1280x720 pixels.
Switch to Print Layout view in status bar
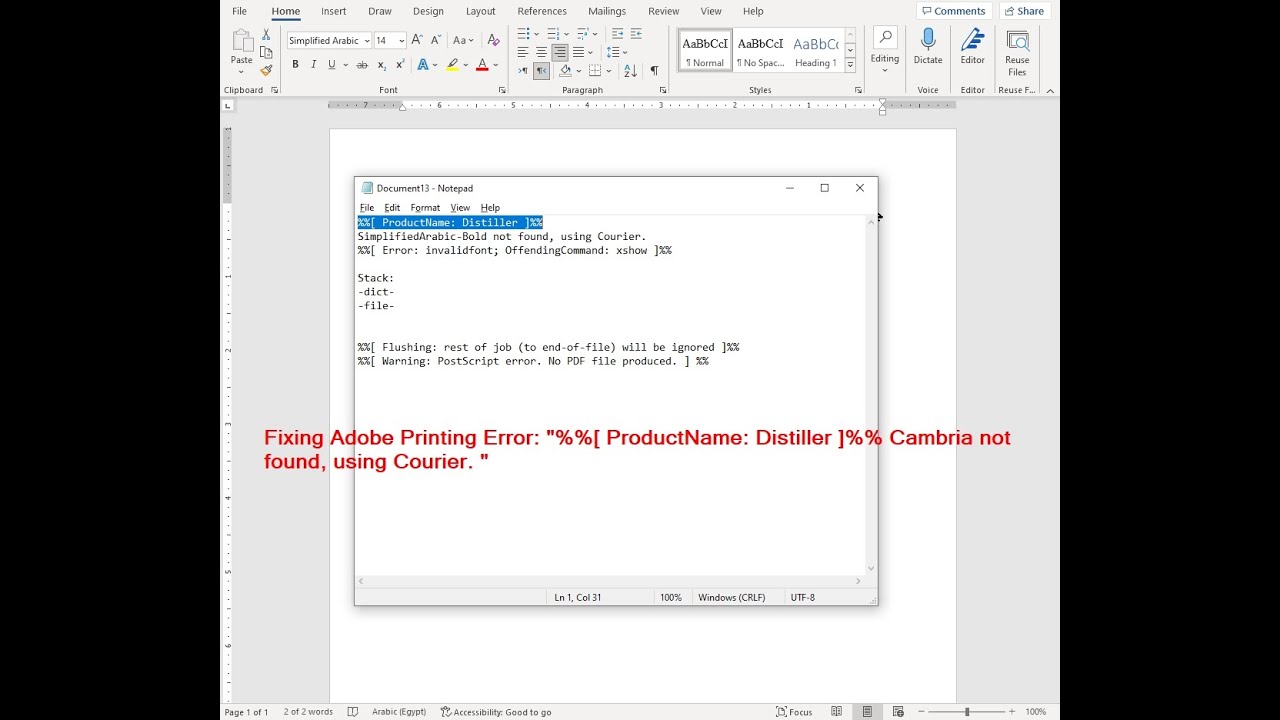coord(867,712)
